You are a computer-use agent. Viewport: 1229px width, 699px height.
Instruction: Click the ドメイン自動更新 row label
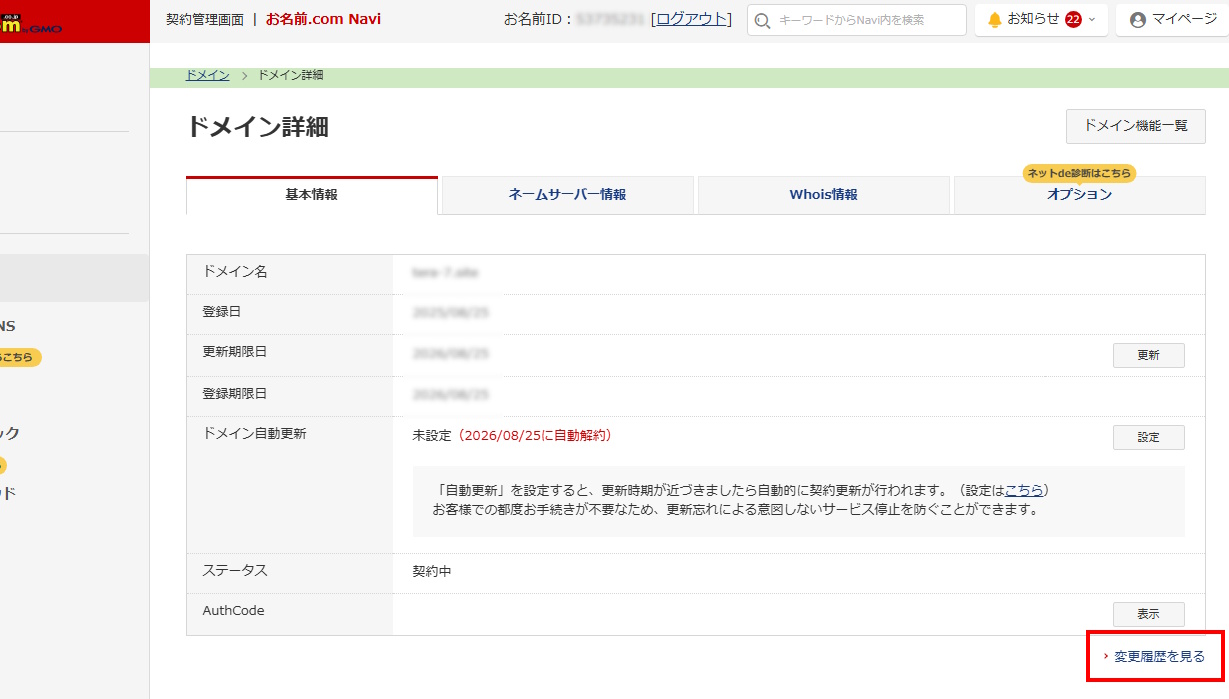[x=254, y=434]
